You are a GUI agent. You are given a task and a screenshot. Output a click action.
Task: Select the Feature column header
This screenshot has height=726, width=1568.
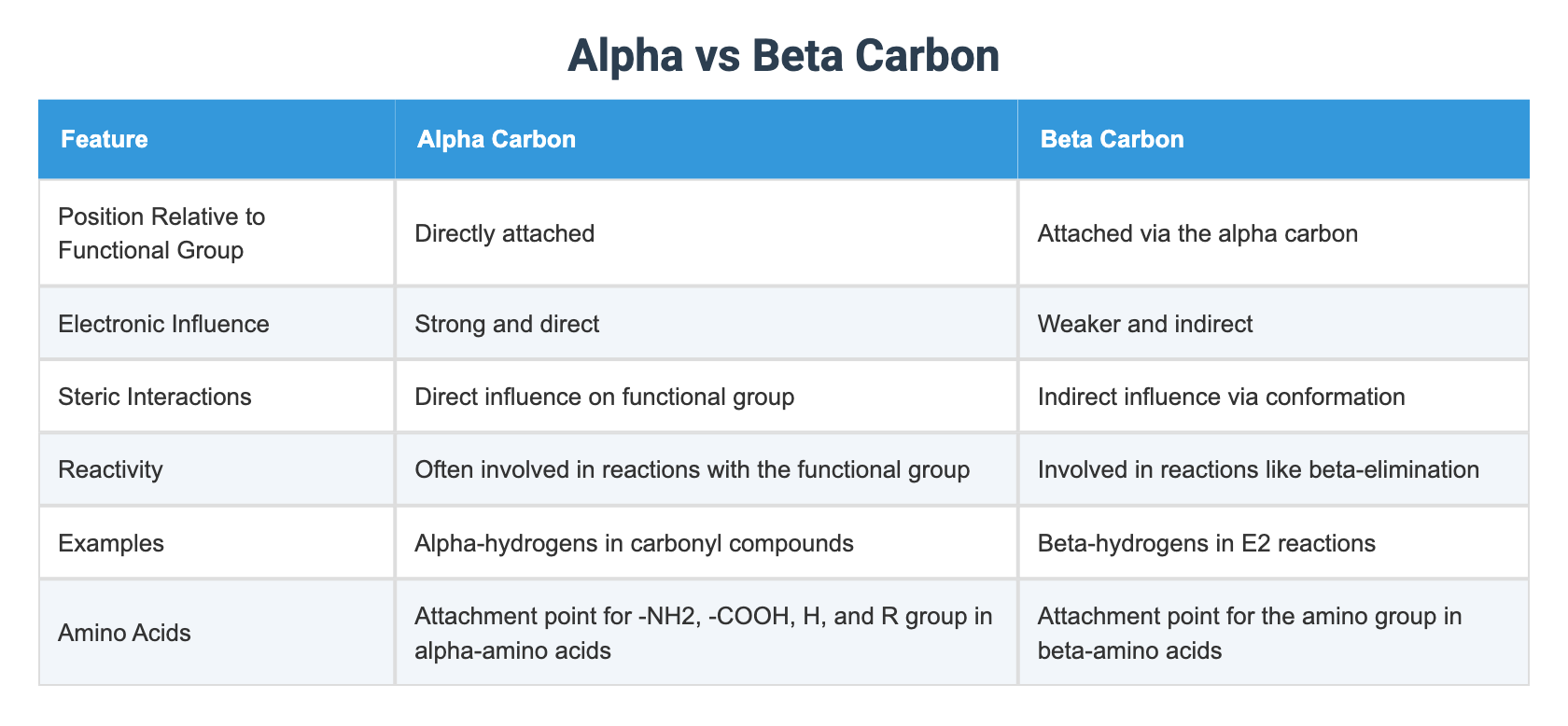point(217,139)
